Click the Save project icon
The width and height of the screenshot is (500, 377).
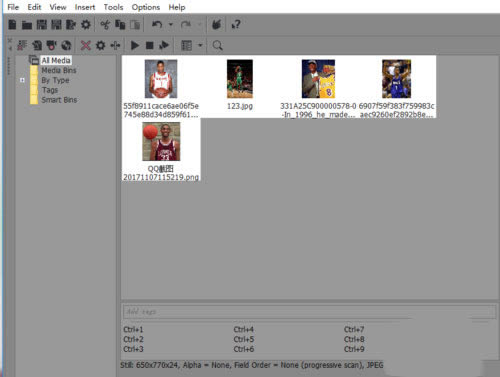[x=42, y=25]
